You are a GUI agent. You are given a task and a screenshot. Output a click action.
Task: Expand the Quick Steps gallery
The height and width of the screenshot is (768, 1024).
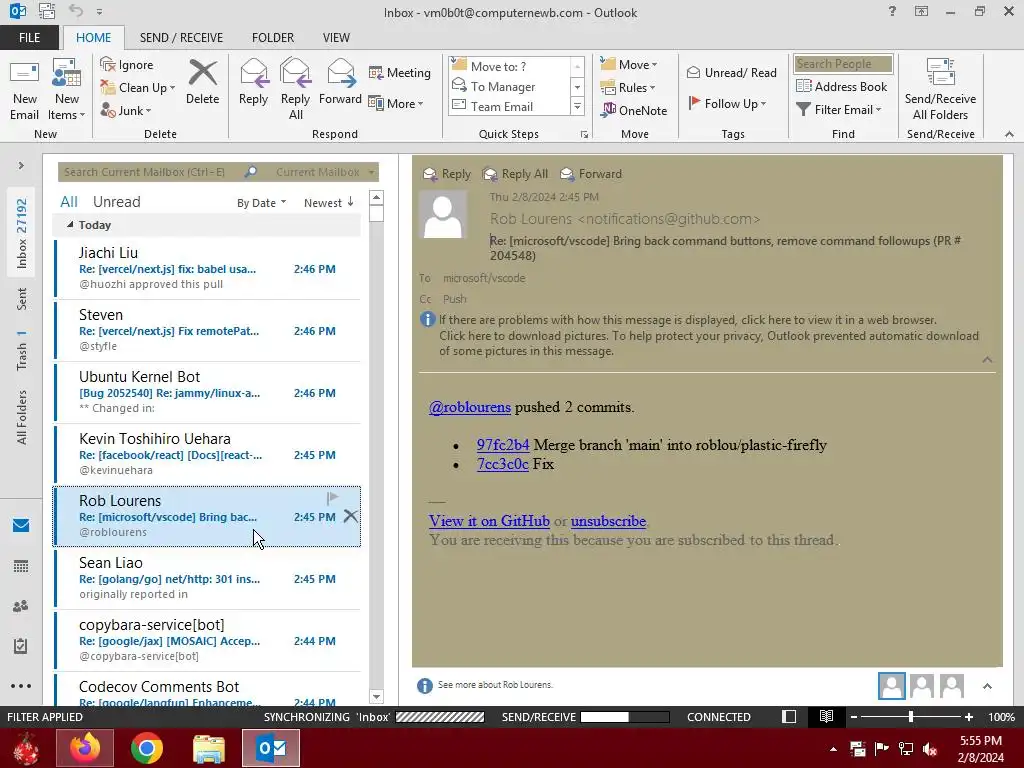pos(577,106)
